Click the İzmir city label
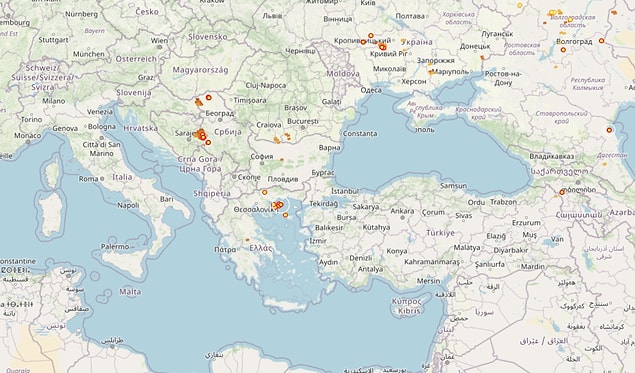The height and width of the screenshot is (373, 635). (318, 241)
